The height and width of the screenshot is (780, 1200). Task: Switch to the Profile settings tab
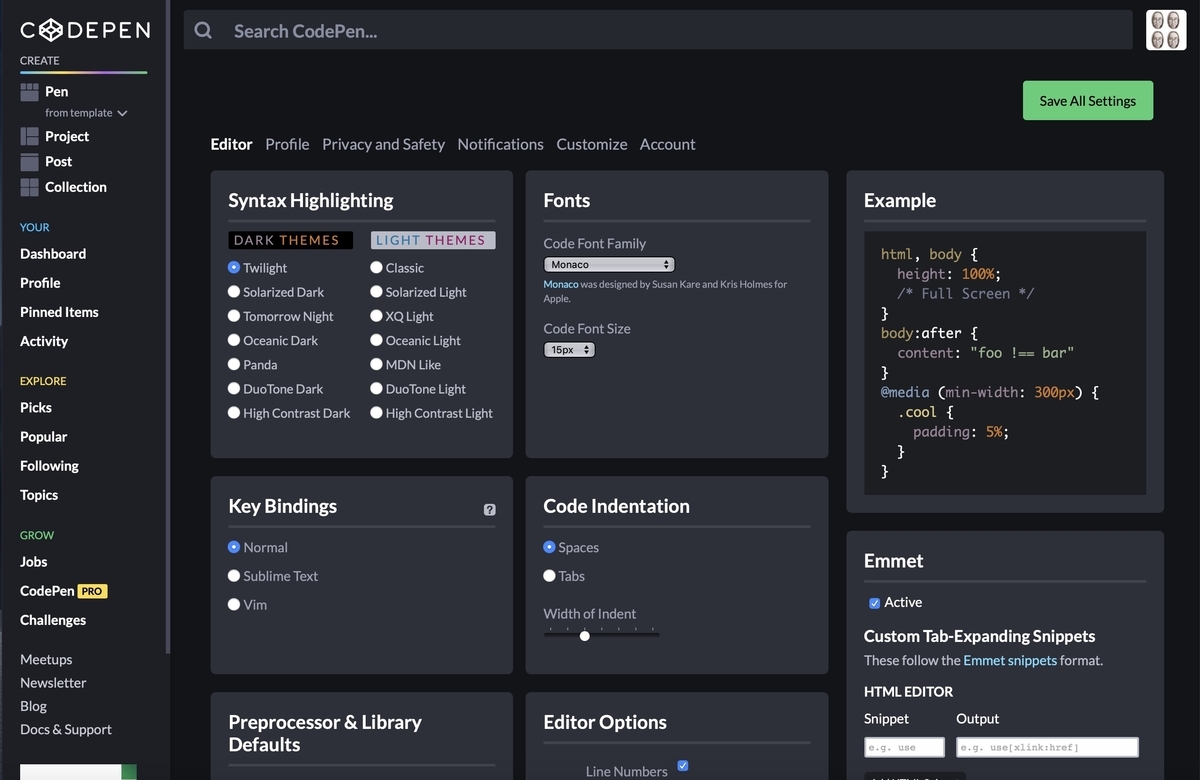[x=287, y=144]
